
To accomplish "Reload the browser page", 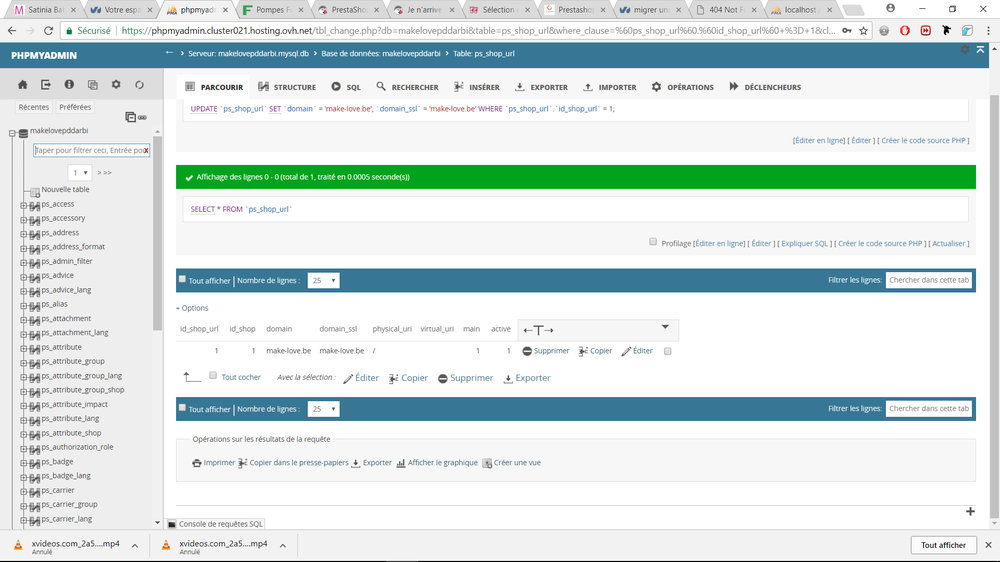I will click(x=48, y=30).
